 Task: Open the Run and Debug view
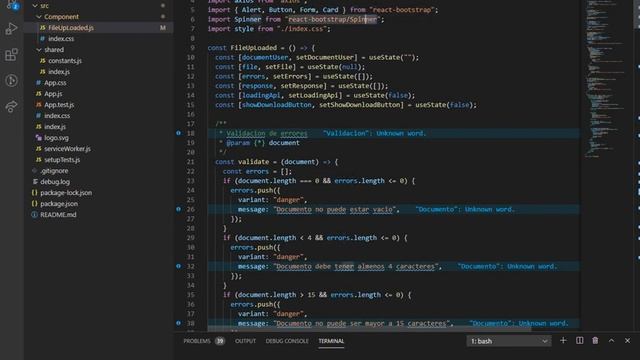click(11, 29)
